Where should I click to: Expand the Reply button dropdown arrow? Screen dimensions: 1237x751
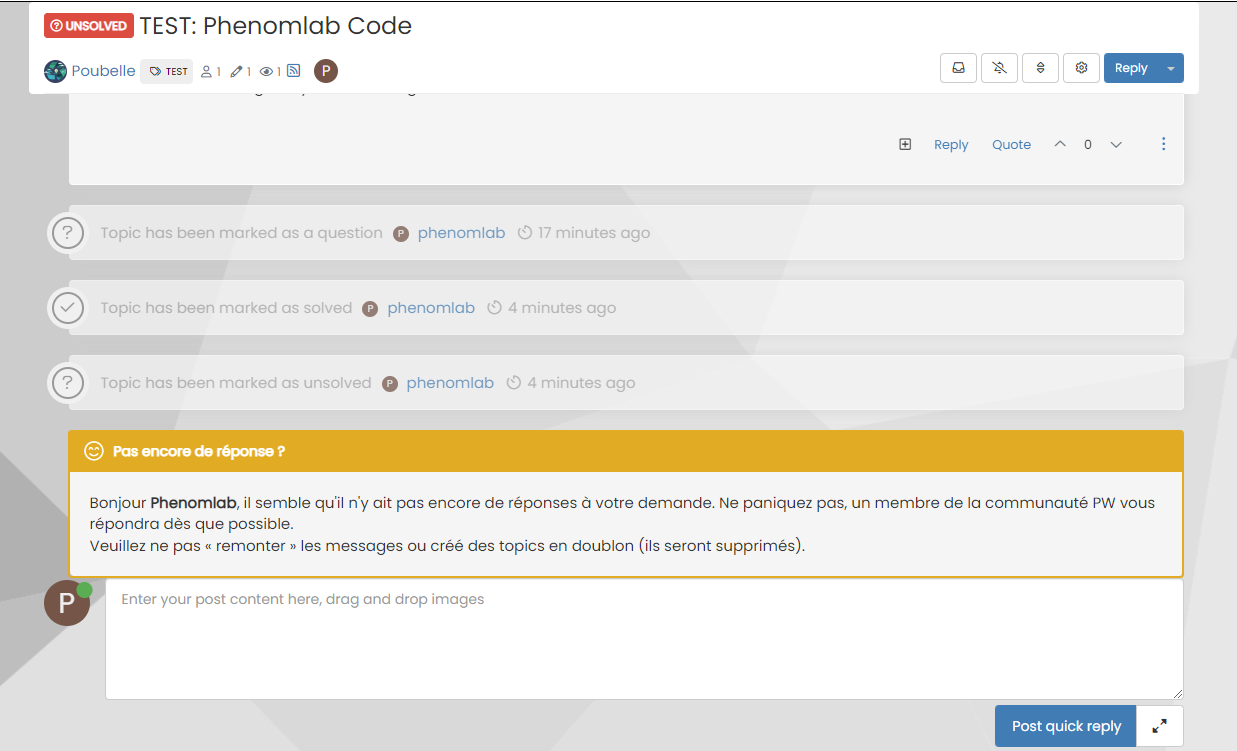[x=1171, y=68]
